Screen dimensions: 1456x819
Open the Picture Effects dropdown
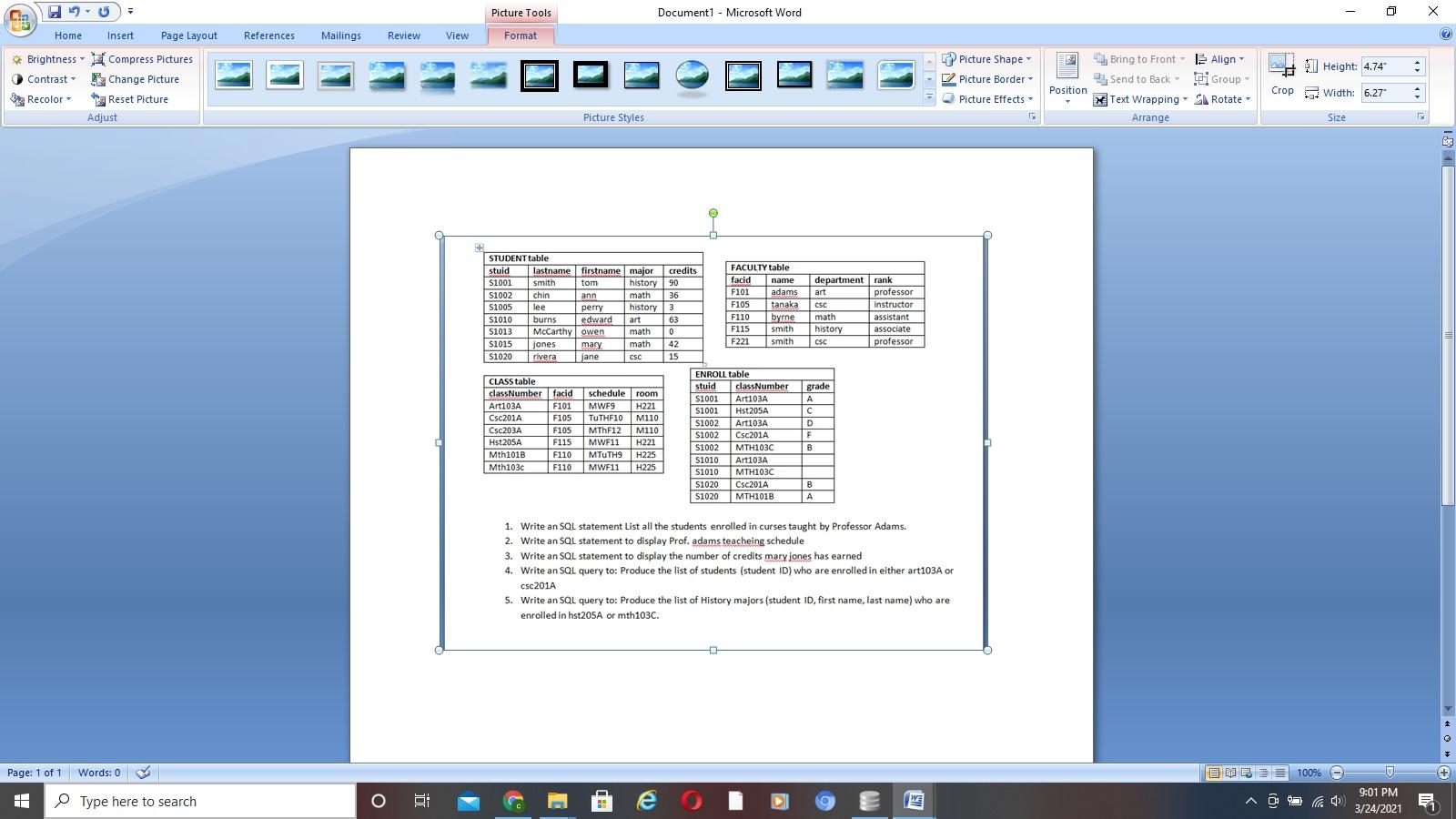click(x=986, y=99)
